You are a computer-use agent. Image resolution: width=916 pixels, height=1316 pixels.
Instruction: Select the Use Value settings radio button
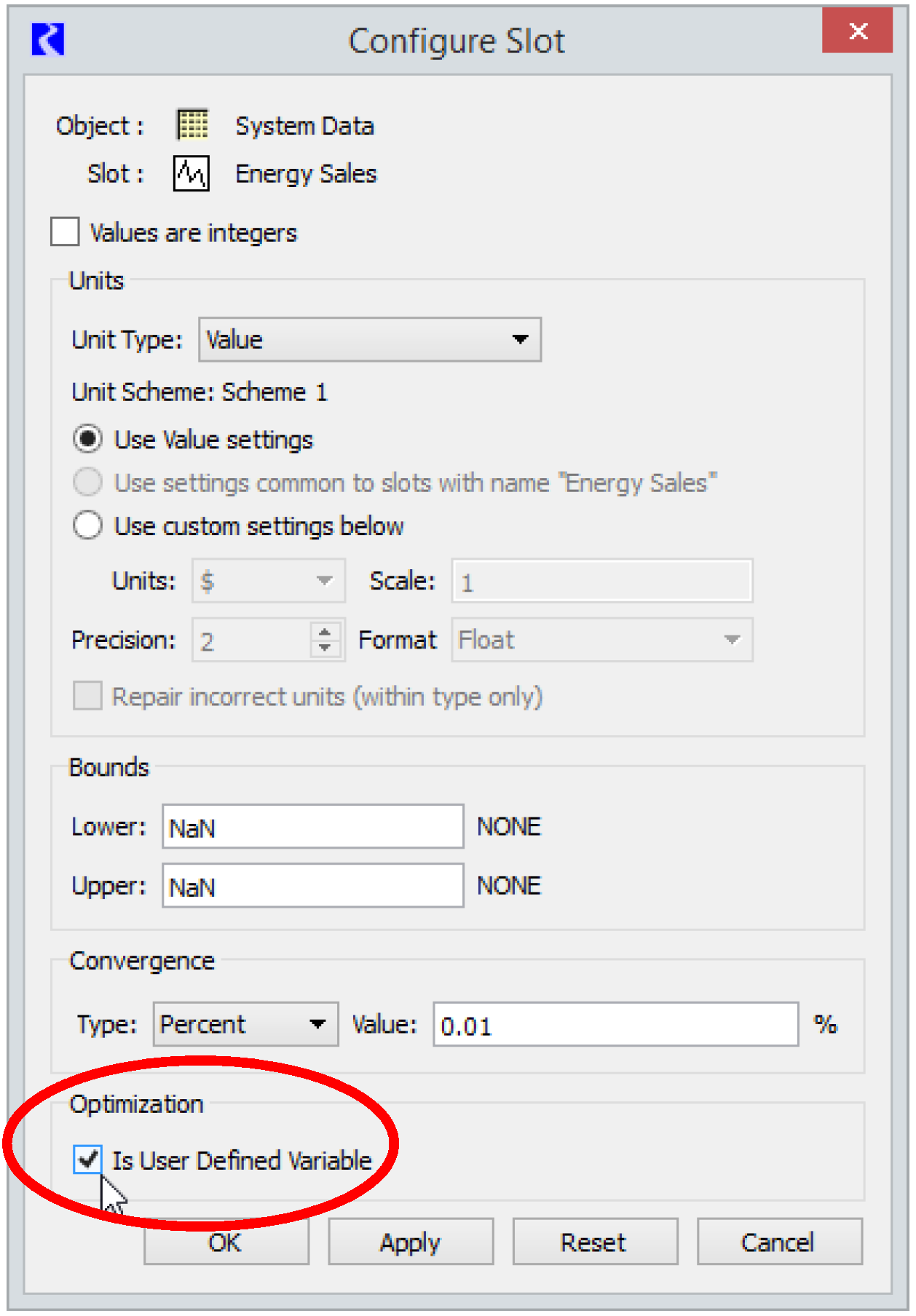(87, 439)
